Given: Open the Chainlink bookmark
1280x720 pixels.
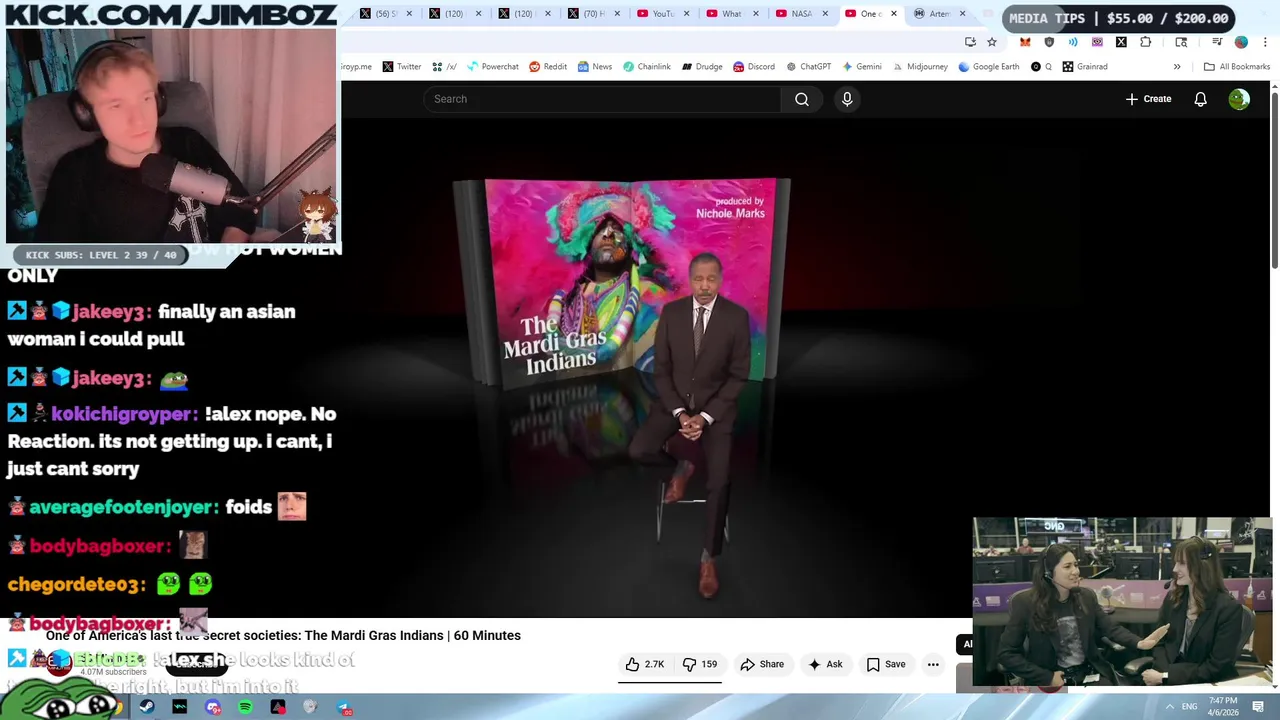Looking at the screenshot, I should [647, 67].
